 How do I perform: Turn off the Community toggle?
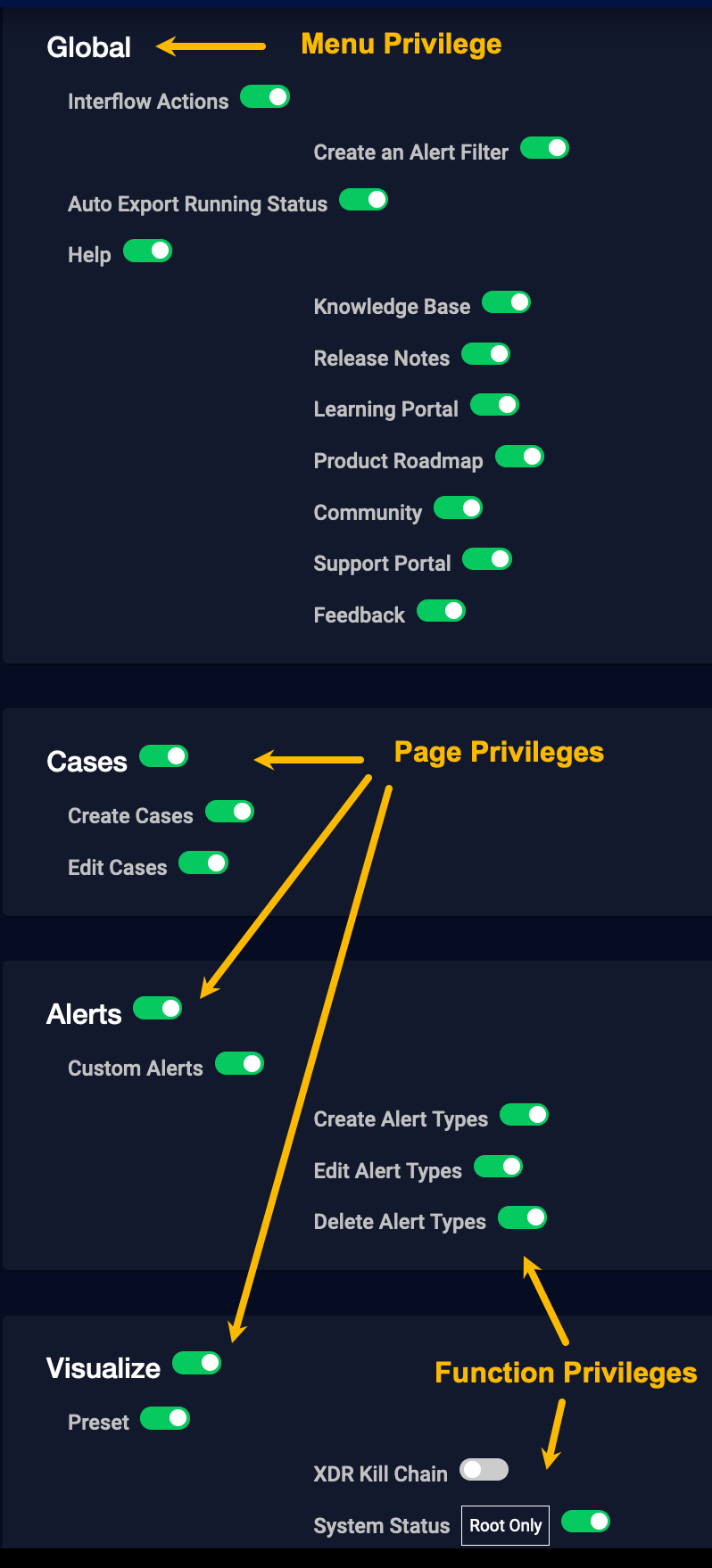coord(458,508)
